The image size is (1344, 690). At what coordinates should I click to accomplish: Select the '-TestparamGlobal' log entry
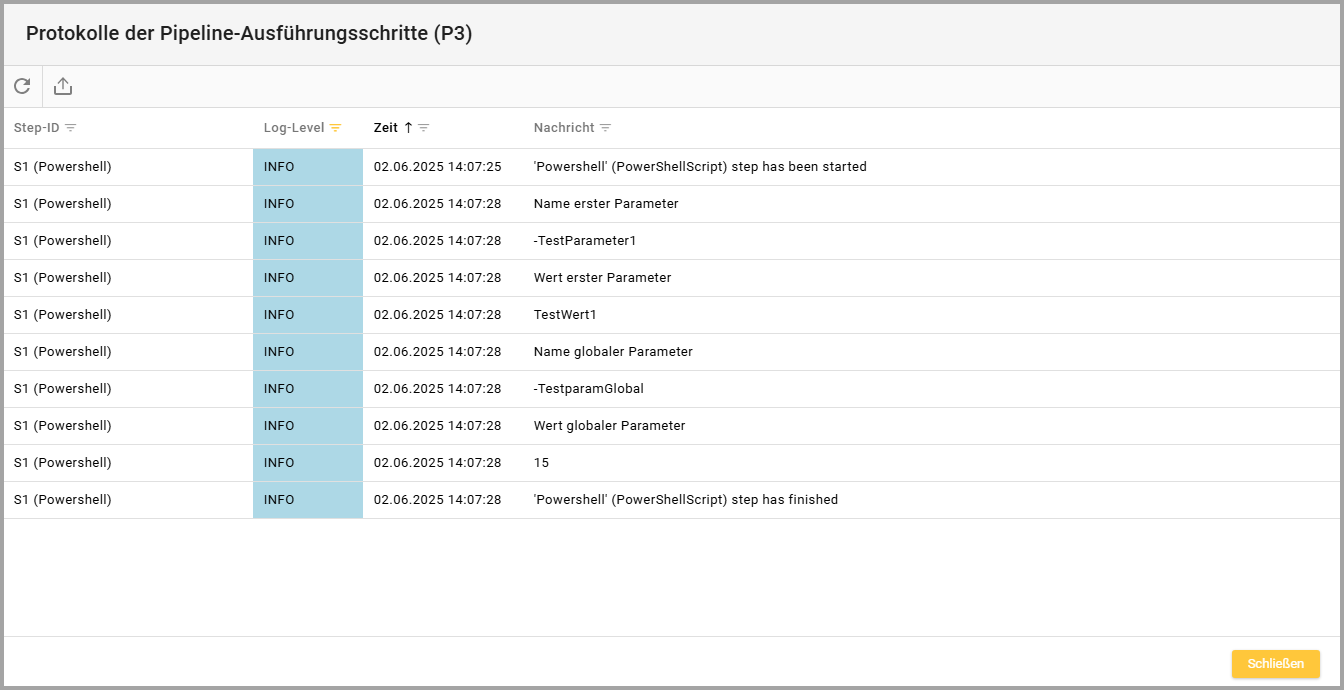pos(588,389)
